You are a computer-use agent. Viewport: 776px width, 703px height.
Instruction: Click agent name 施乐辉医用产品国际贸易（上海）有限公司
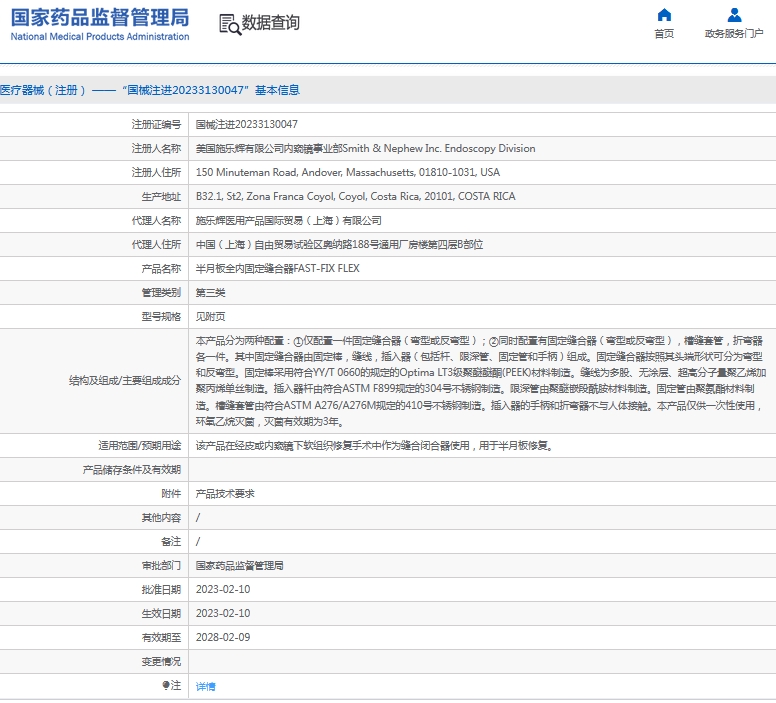click(289, 220)
